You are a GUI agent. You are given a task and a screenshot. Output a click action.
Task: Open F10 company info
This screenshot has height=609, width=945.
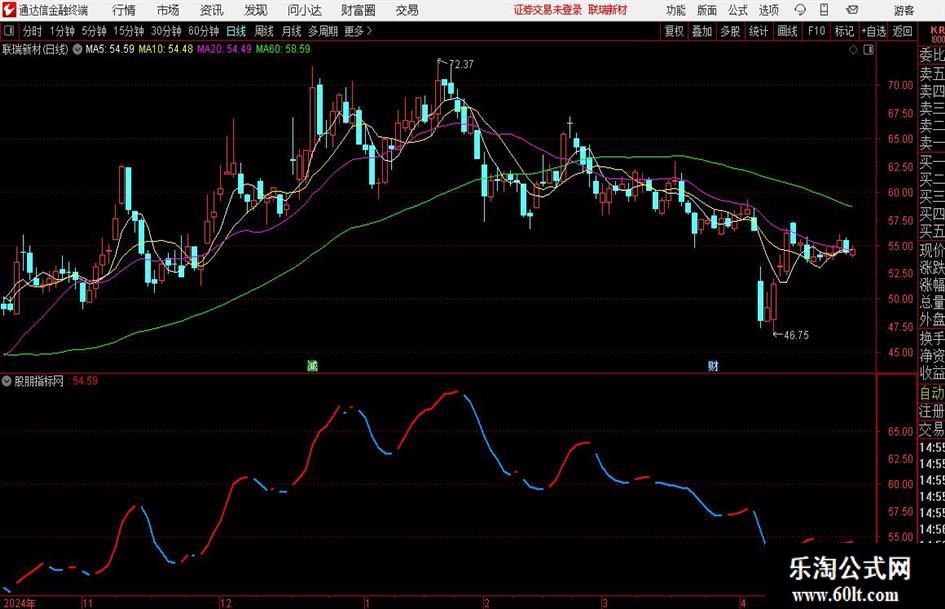point(817,31)
